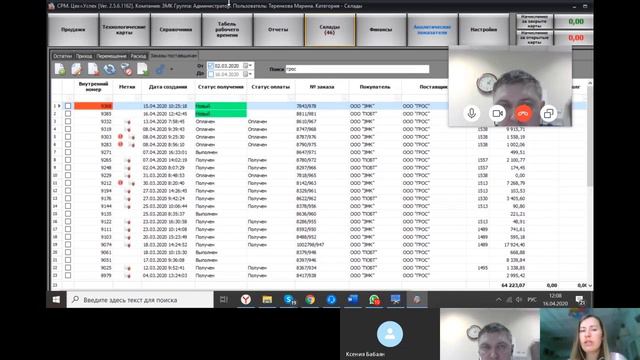Refresh the supplier orders list
The height and width of the screenshot is (360, 640).
(x=109, y=69)
